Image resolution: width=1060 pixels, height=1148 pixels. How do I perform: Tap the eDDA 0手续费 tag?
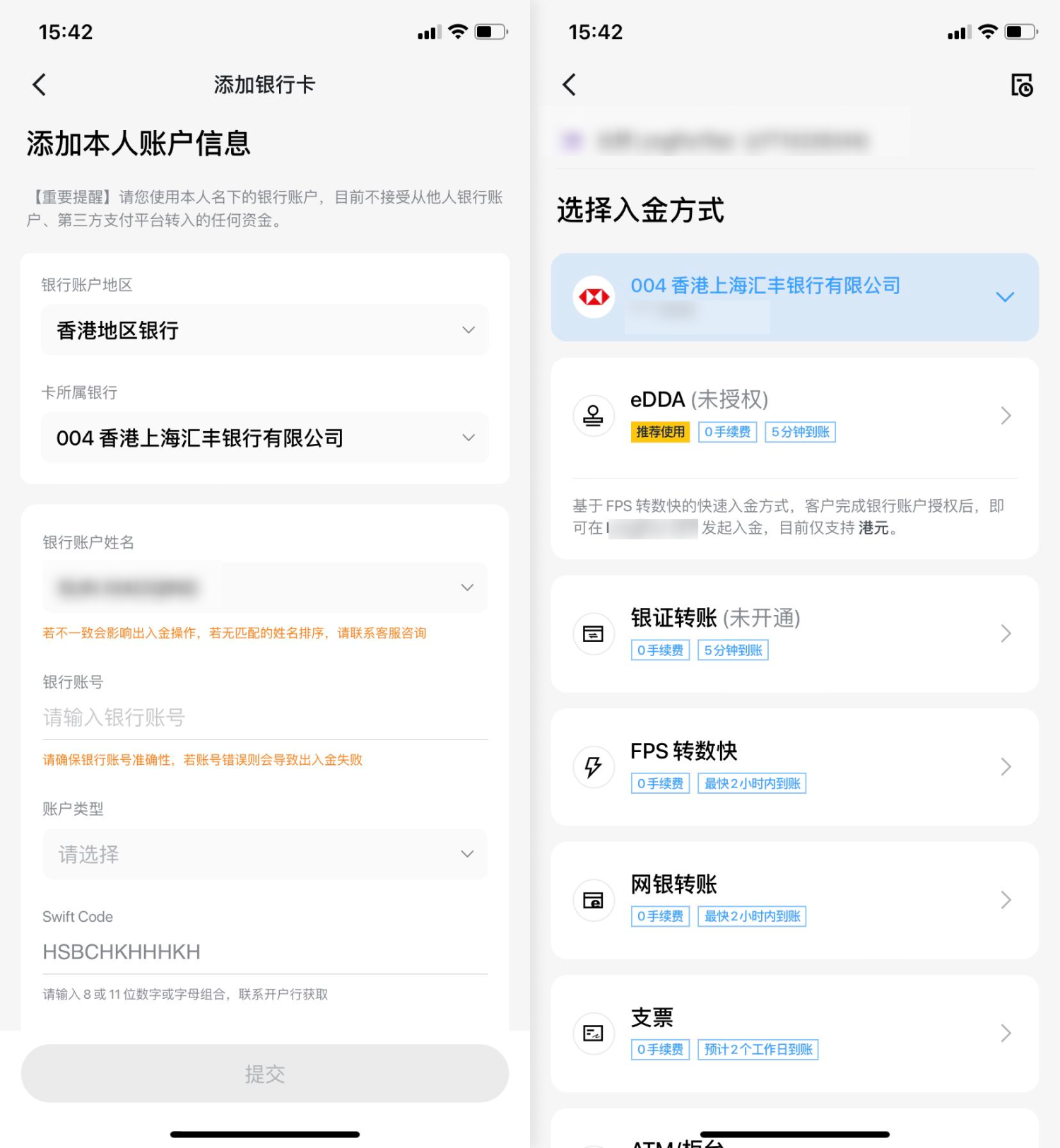(x=727, y=432)
